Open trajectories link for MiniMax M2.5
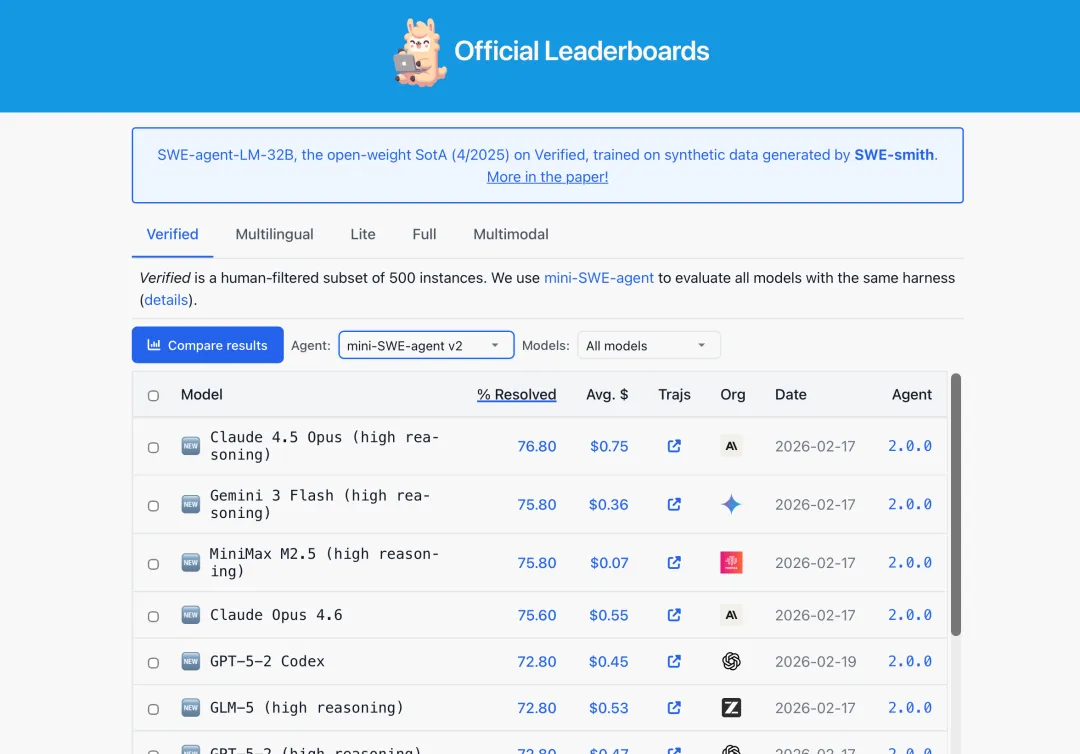This screenshot has width=1080, height=754. point(674,563)
